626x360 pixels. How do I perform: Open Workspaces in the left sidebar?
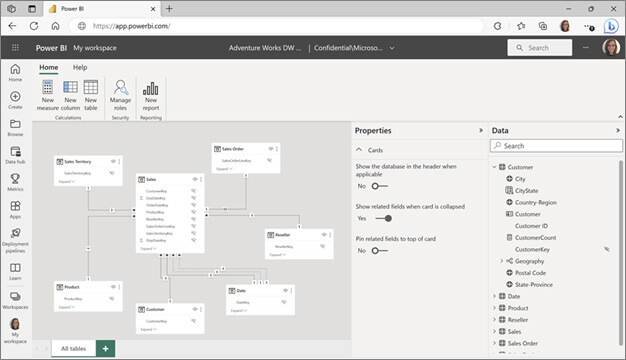(15, 300)
